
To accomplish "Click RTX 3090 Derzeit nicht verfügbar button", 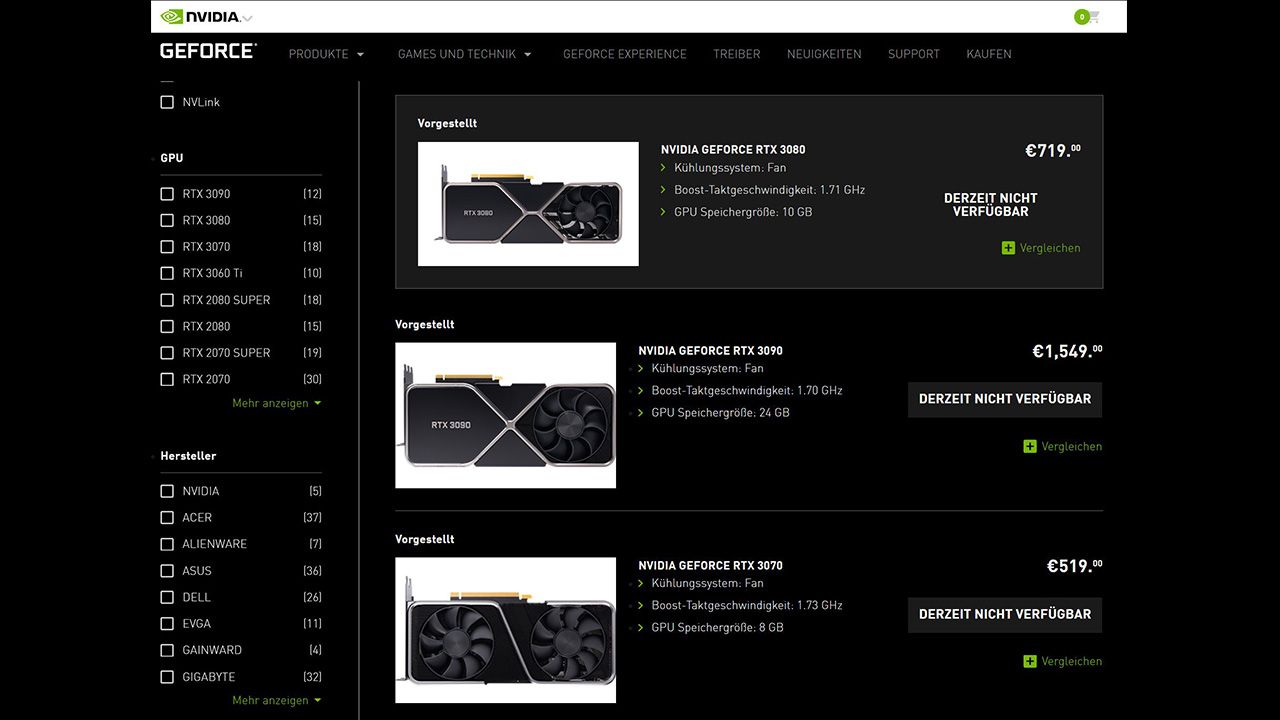I will pyautogui.click(x=1004, y=399).
